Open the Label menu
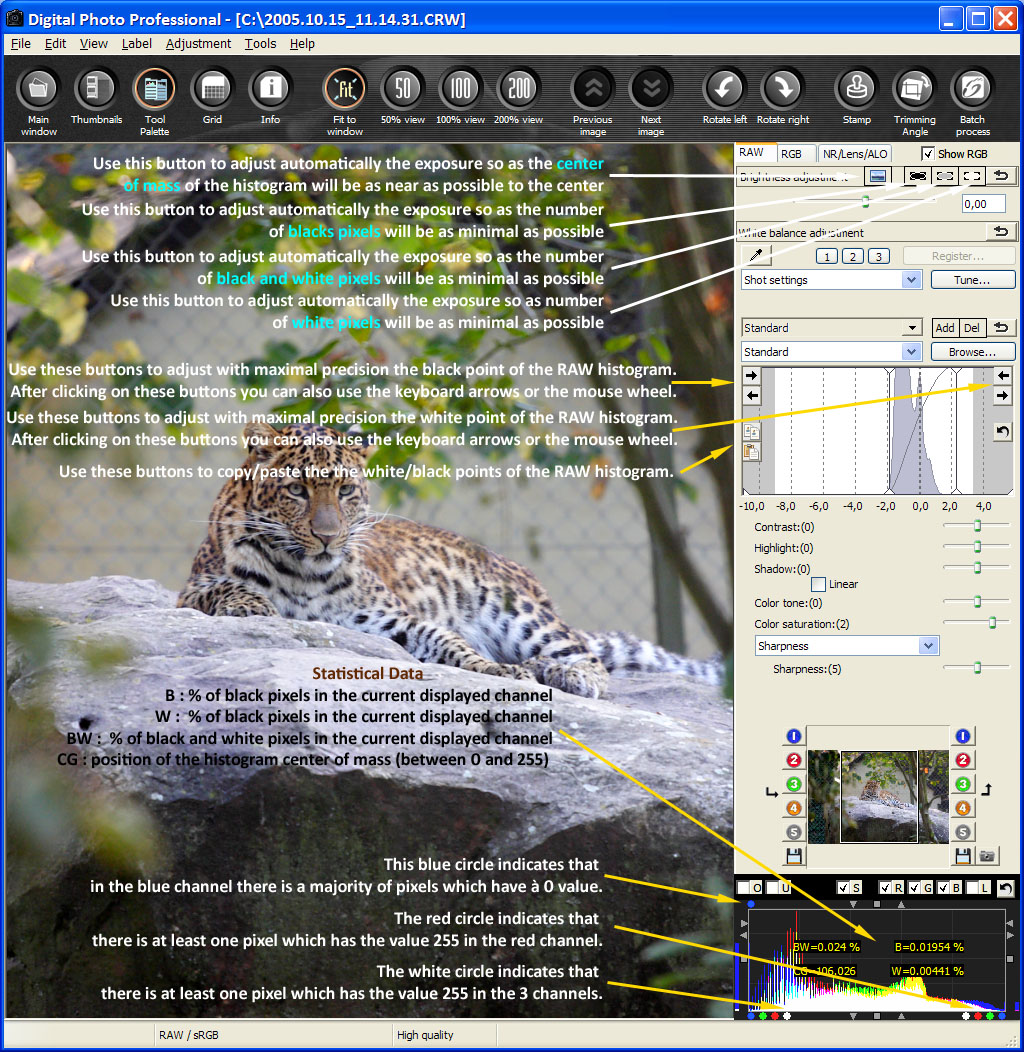The width and height of the screenshot is (1024, 1052). click(136, 44)
